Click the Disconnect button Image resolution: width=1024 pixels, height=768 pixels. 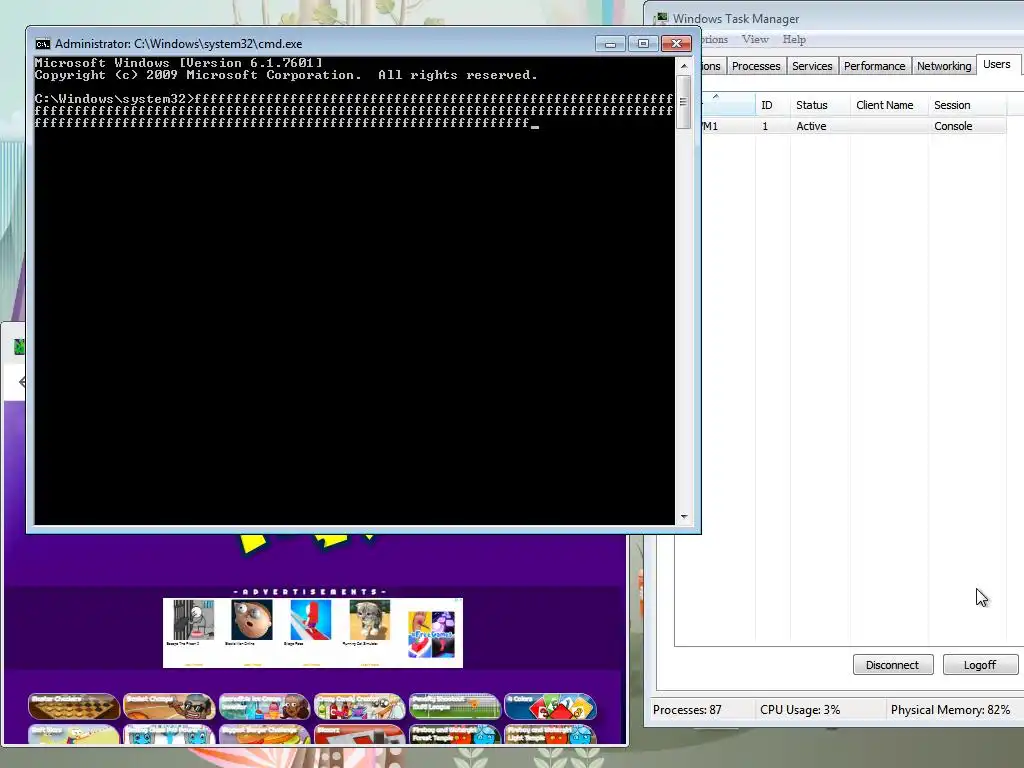click(x=893, y=665)
